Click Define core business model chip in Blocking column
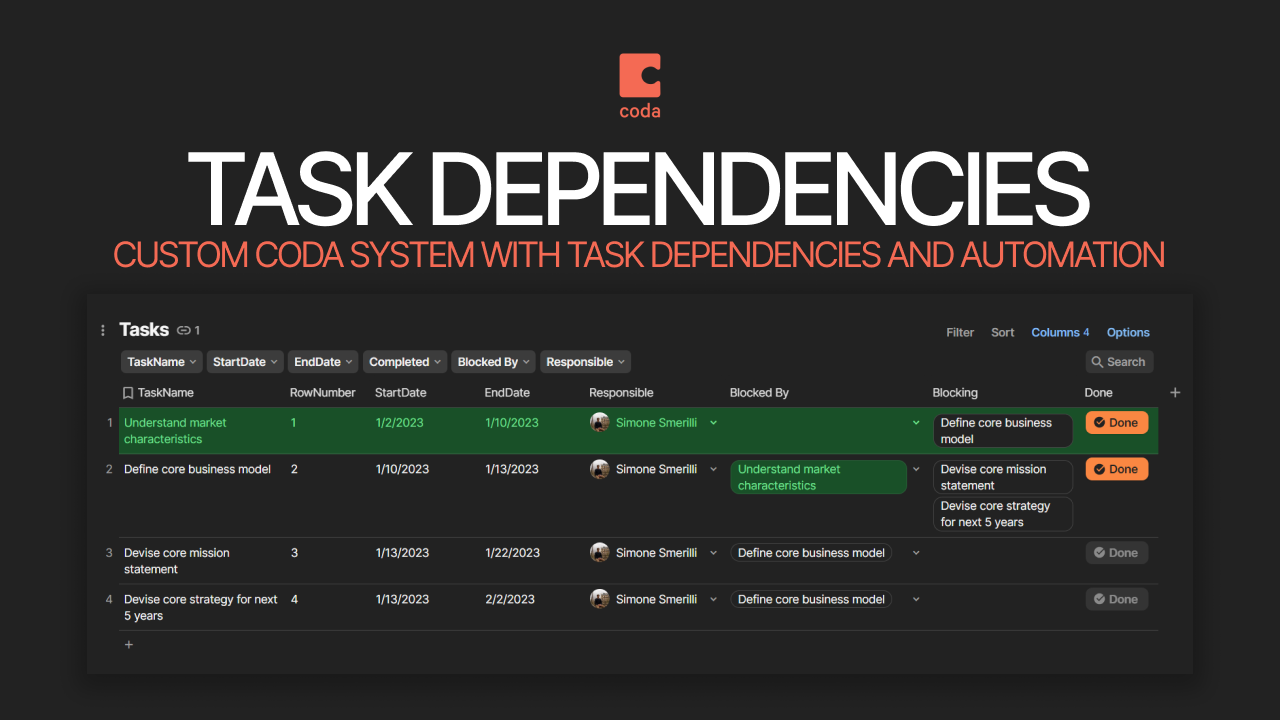The height and width of the screenshot is (720, 1280). click(x=1002, y=431)
